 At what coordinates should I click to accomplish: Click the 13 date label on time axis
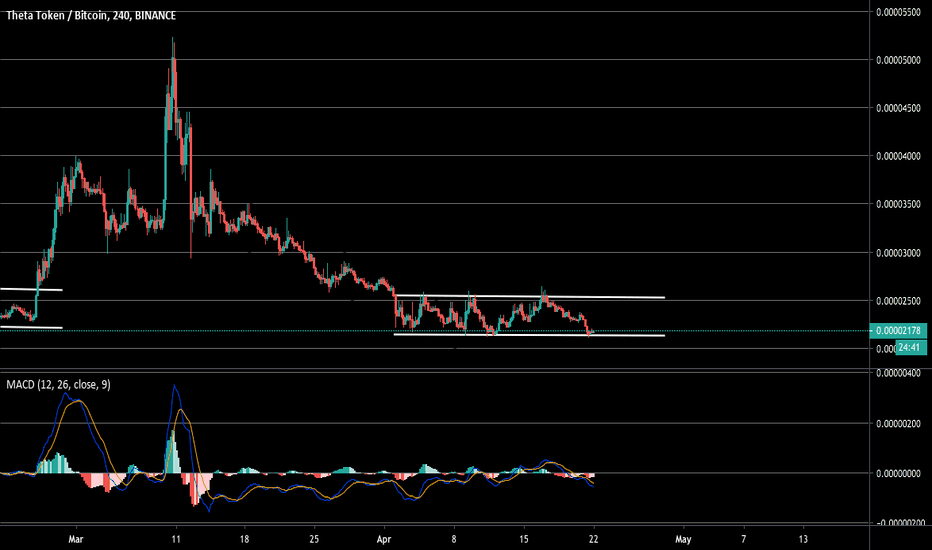(803, 539)
